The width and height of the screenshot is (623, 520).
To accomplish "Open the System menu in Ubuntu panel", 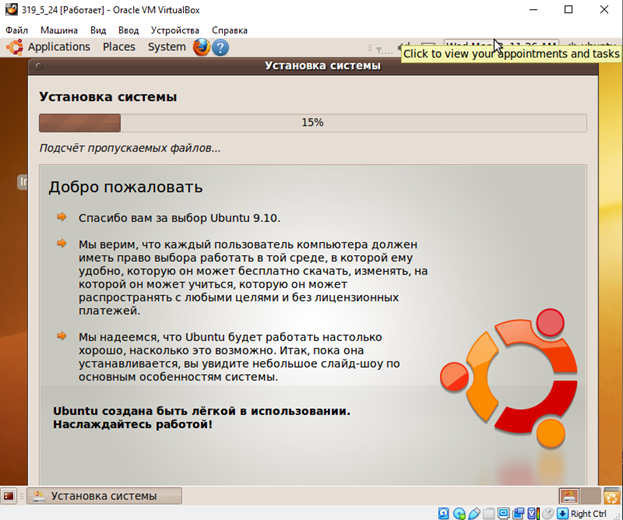I will click(x=166, y=47).
